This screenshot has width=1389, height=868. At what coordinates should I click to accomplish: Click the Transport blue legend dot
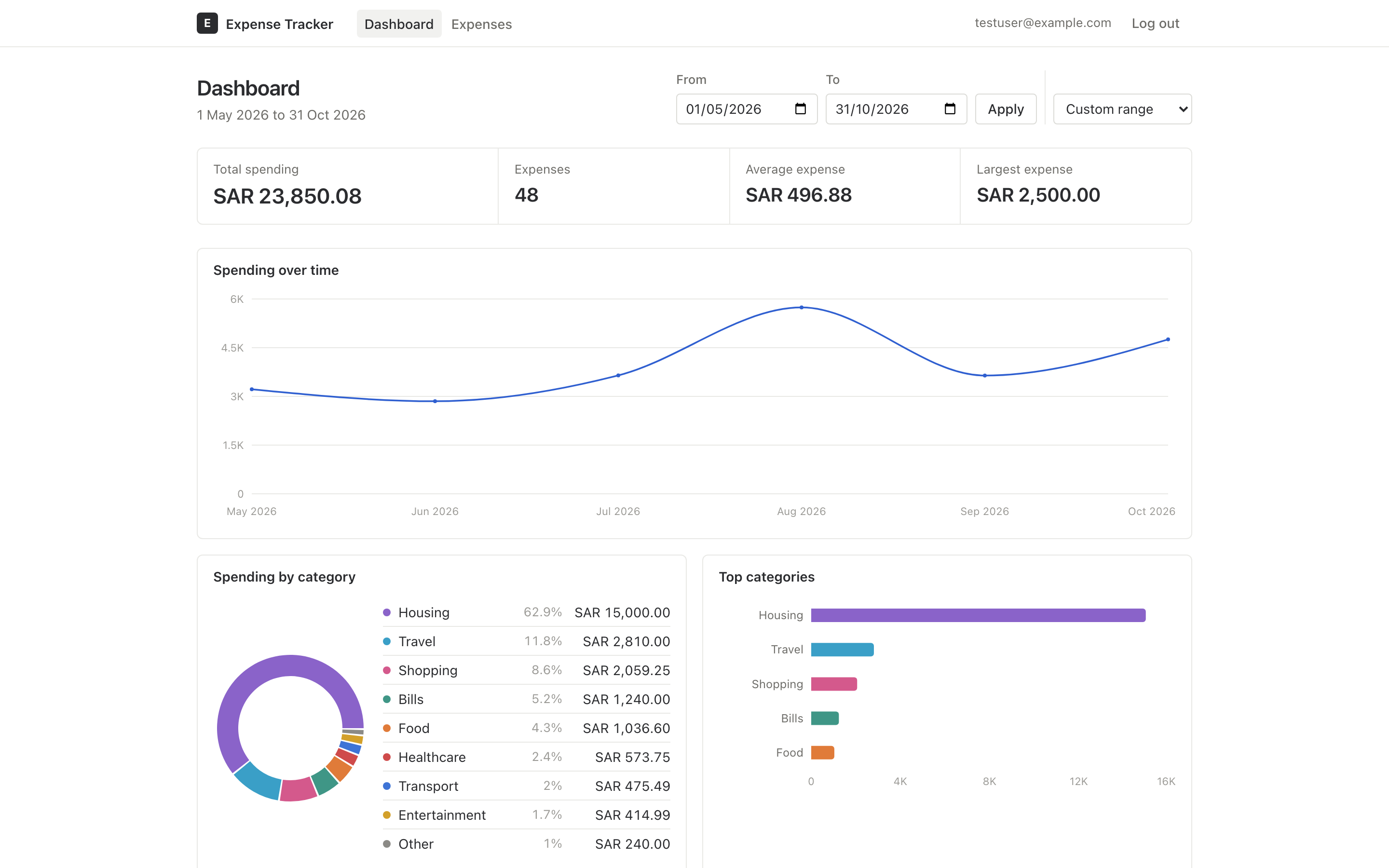[x=387, y=786]
